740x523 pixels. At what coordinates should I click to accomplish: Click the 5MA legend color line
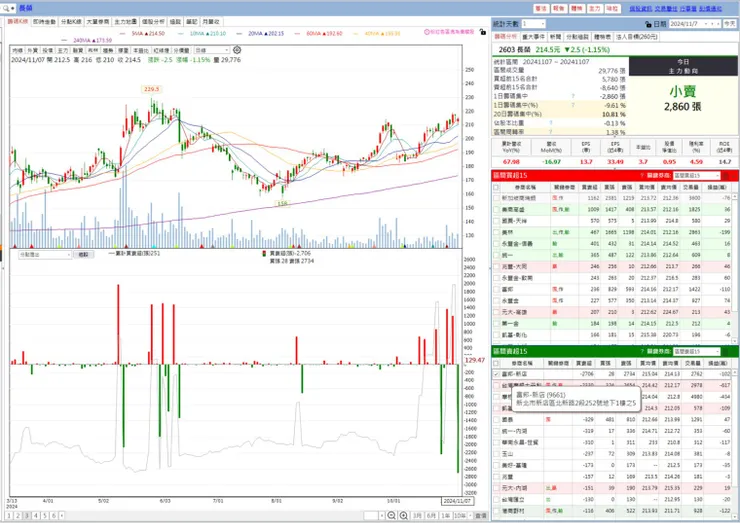tap(123, 34)
